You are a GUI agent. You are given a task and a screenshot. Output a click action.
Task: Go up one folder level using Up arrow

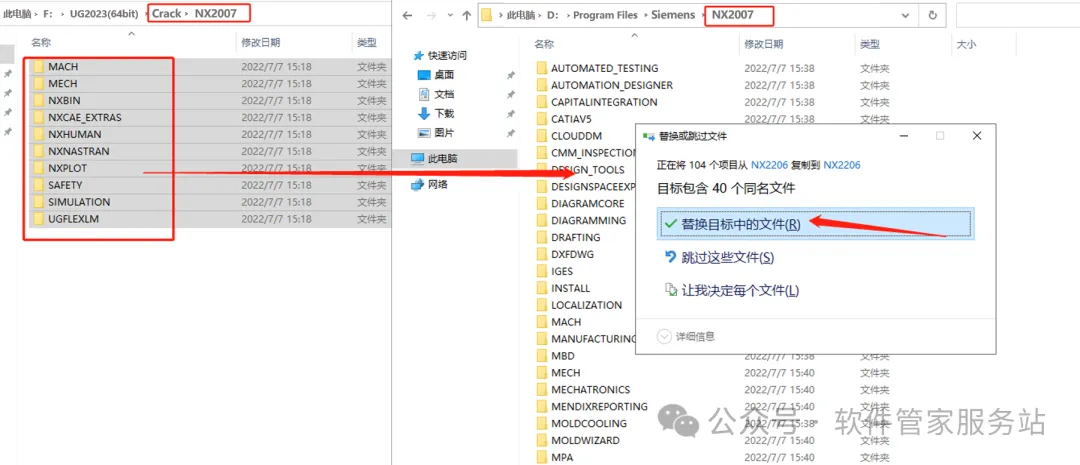[x=466, y=14]
